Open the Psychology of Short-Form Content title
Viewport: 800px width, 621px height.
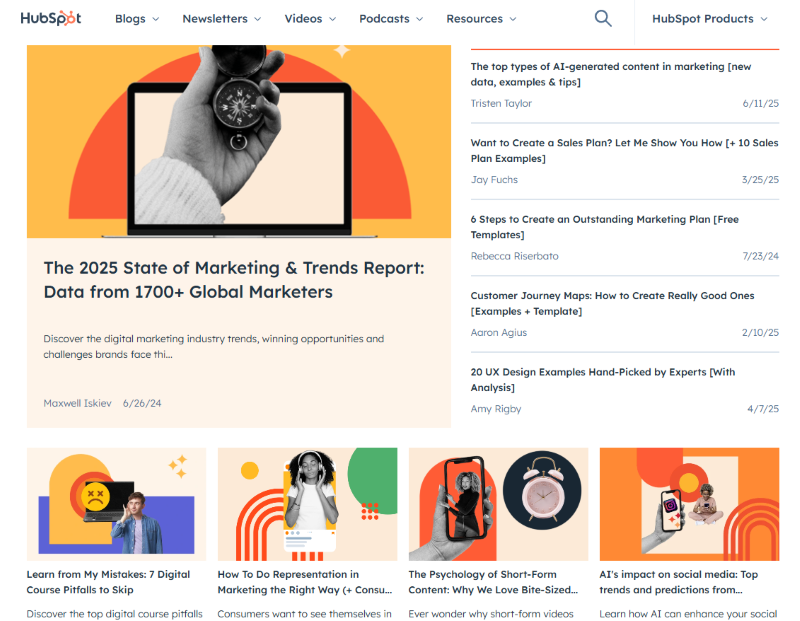tap(497, 582)
